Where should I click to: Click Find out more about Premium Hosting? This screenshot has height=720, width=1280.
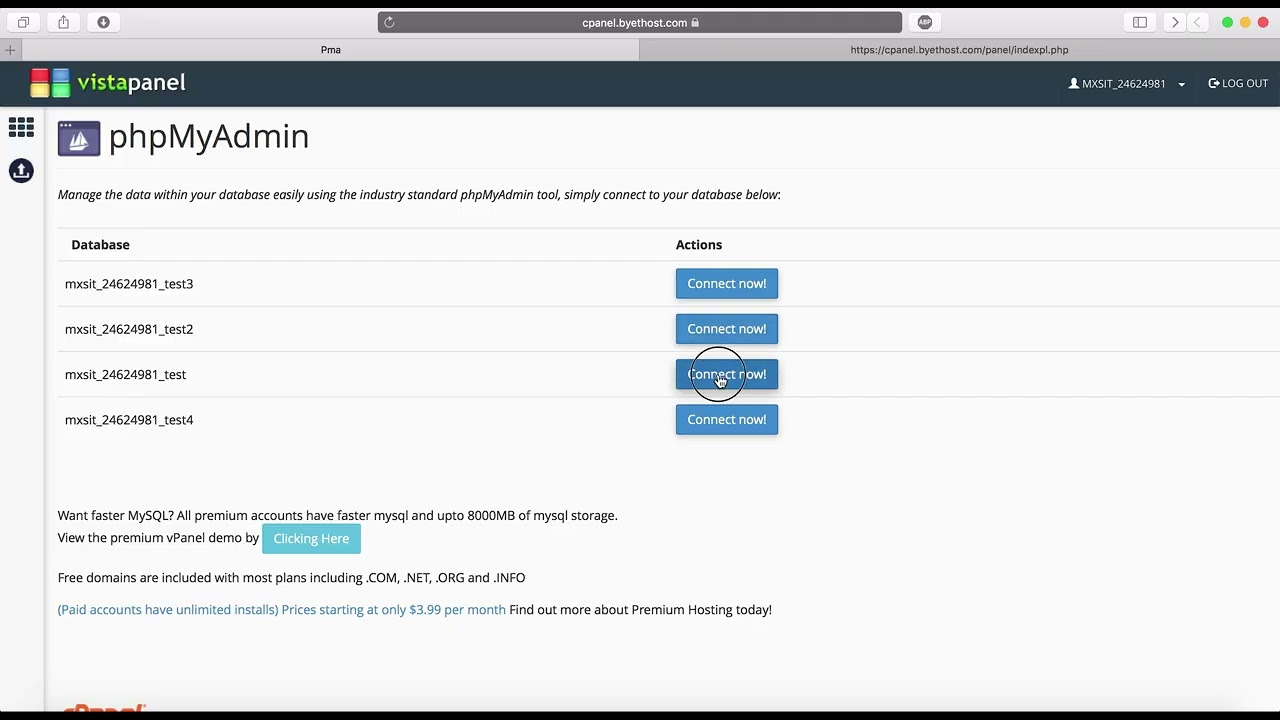click(640, 610)
